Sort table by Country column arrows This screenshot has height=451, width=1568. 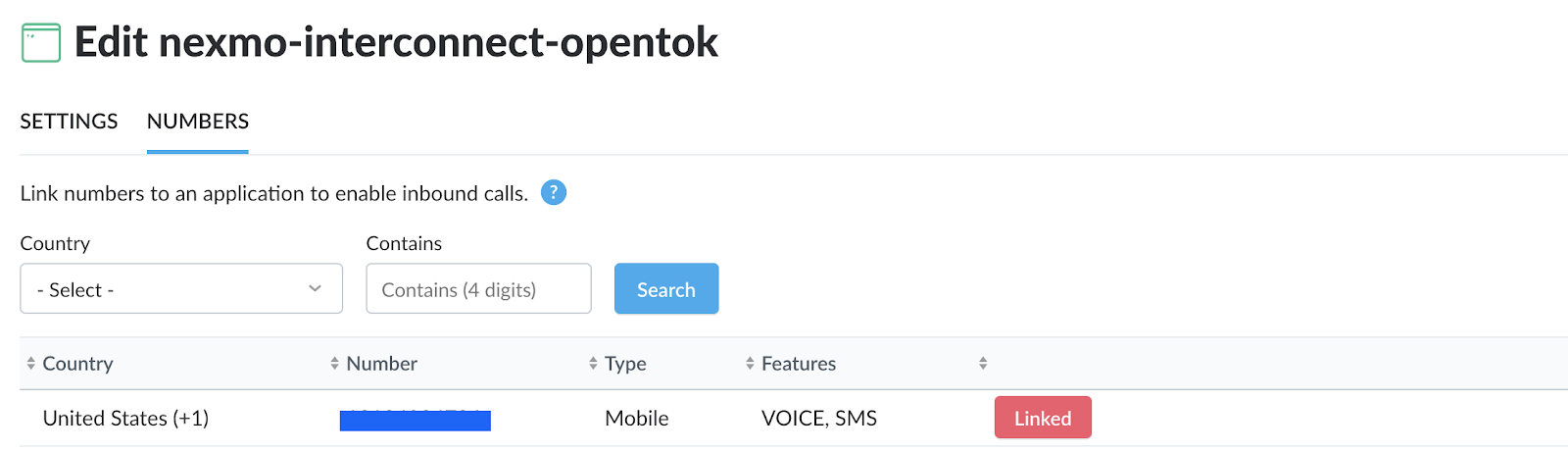point(30,364)
